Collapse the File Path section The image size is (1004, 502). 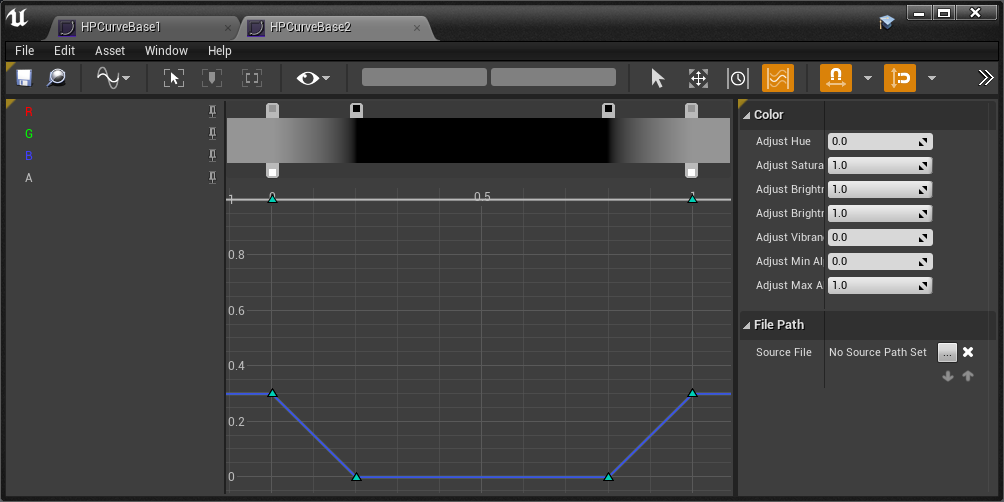coord(746,325)
